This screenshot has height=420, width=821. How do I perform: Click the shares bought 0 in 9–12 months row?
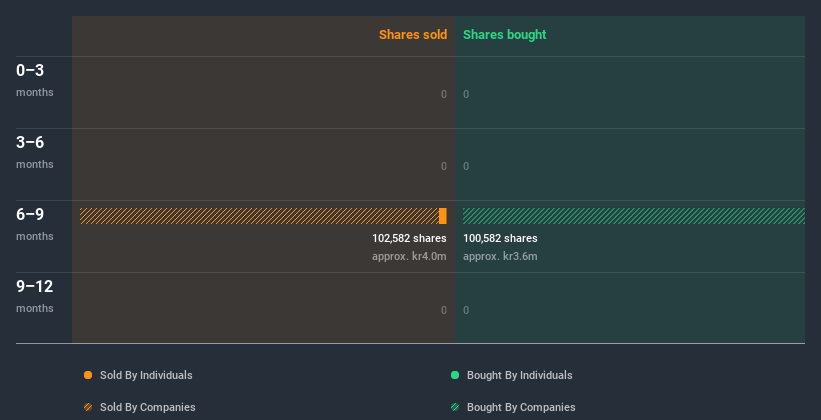coord(466,311)
